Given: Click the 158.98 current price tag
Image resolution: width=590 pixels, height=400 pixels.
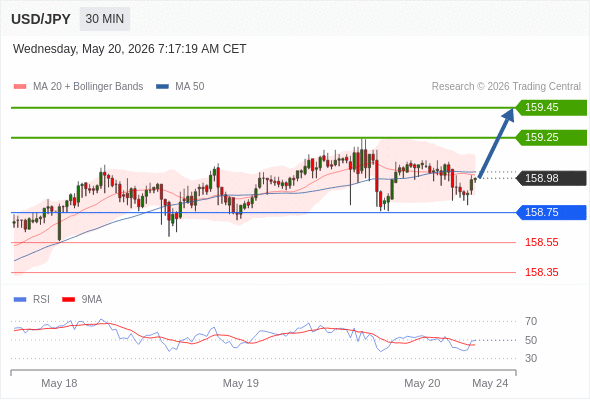Looking at the screenshot, I should pyautogui.click(x=551, y=178).
